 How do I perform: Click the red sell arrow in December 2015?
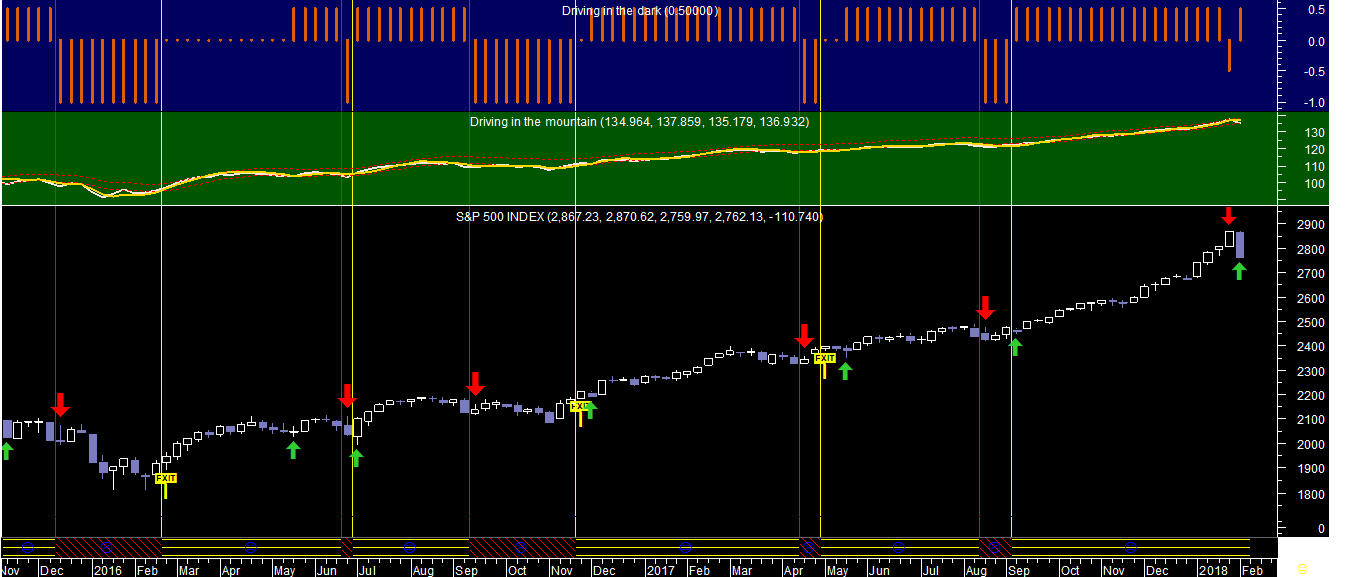pos(61,405)
